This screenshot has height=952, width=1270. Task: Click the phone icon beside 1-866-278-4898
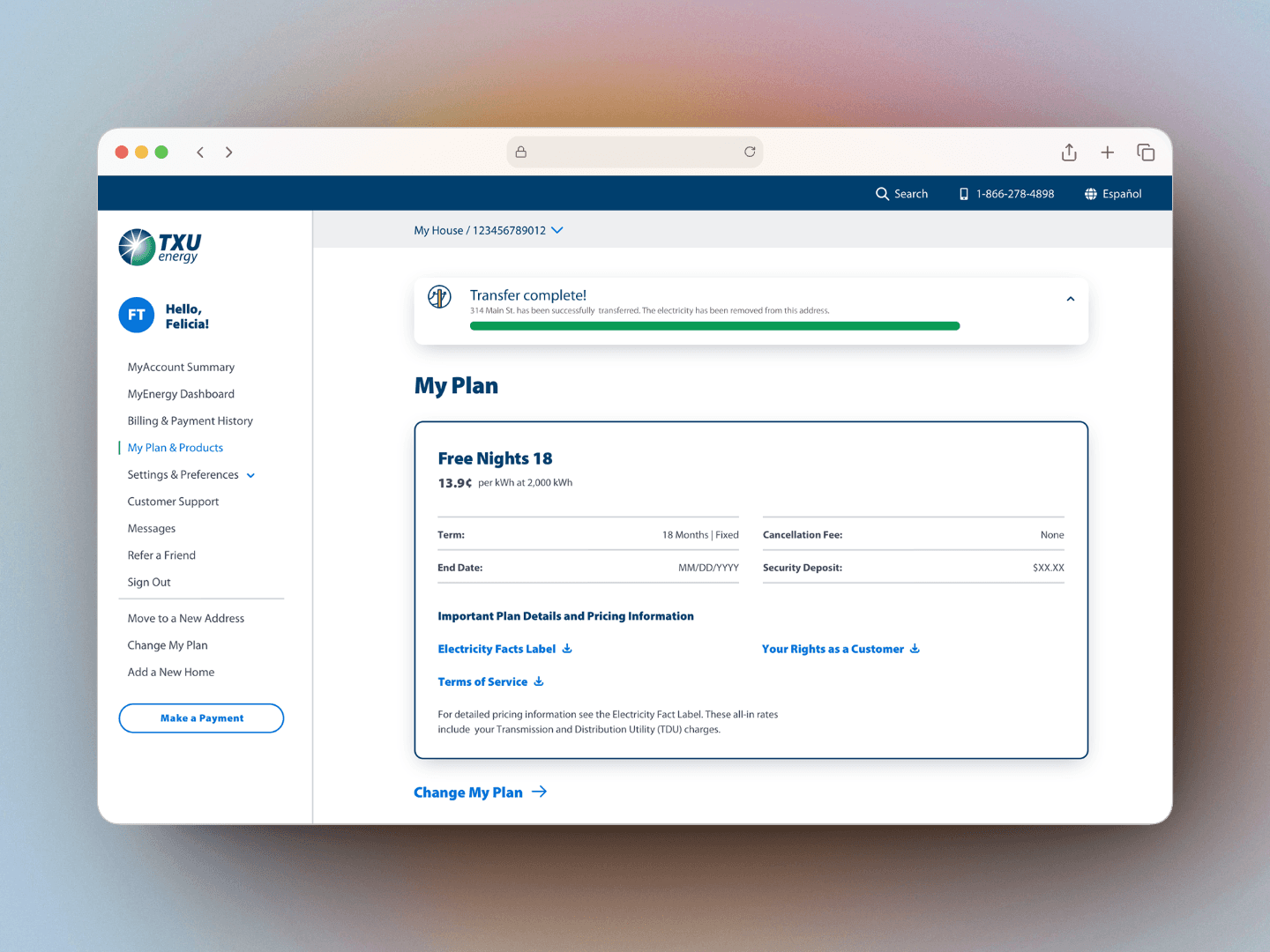click(964, 194)
